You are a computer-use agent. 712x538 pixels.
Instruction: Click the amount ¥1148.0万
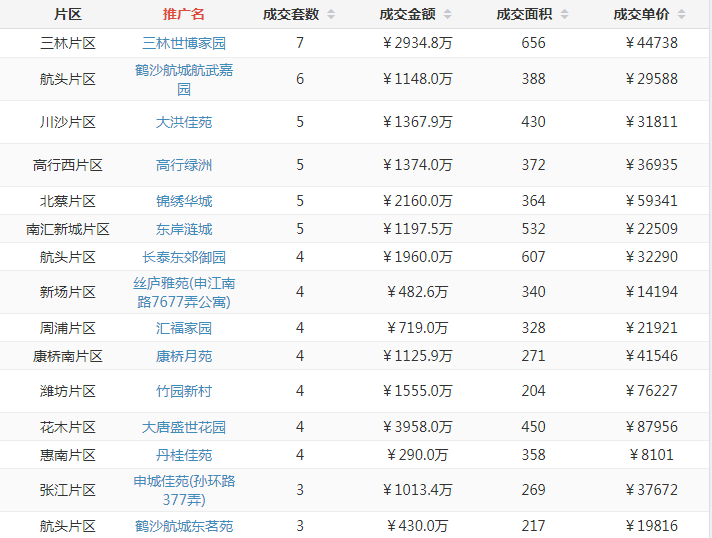(417, 79)
